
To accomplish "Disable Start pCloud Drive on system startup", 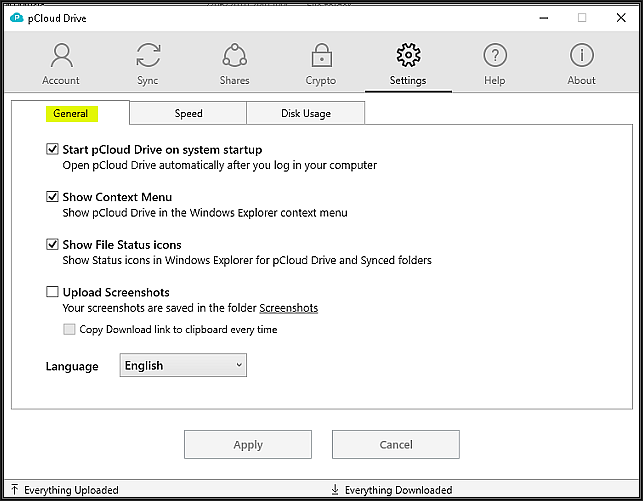I will (x=52, y=149).
